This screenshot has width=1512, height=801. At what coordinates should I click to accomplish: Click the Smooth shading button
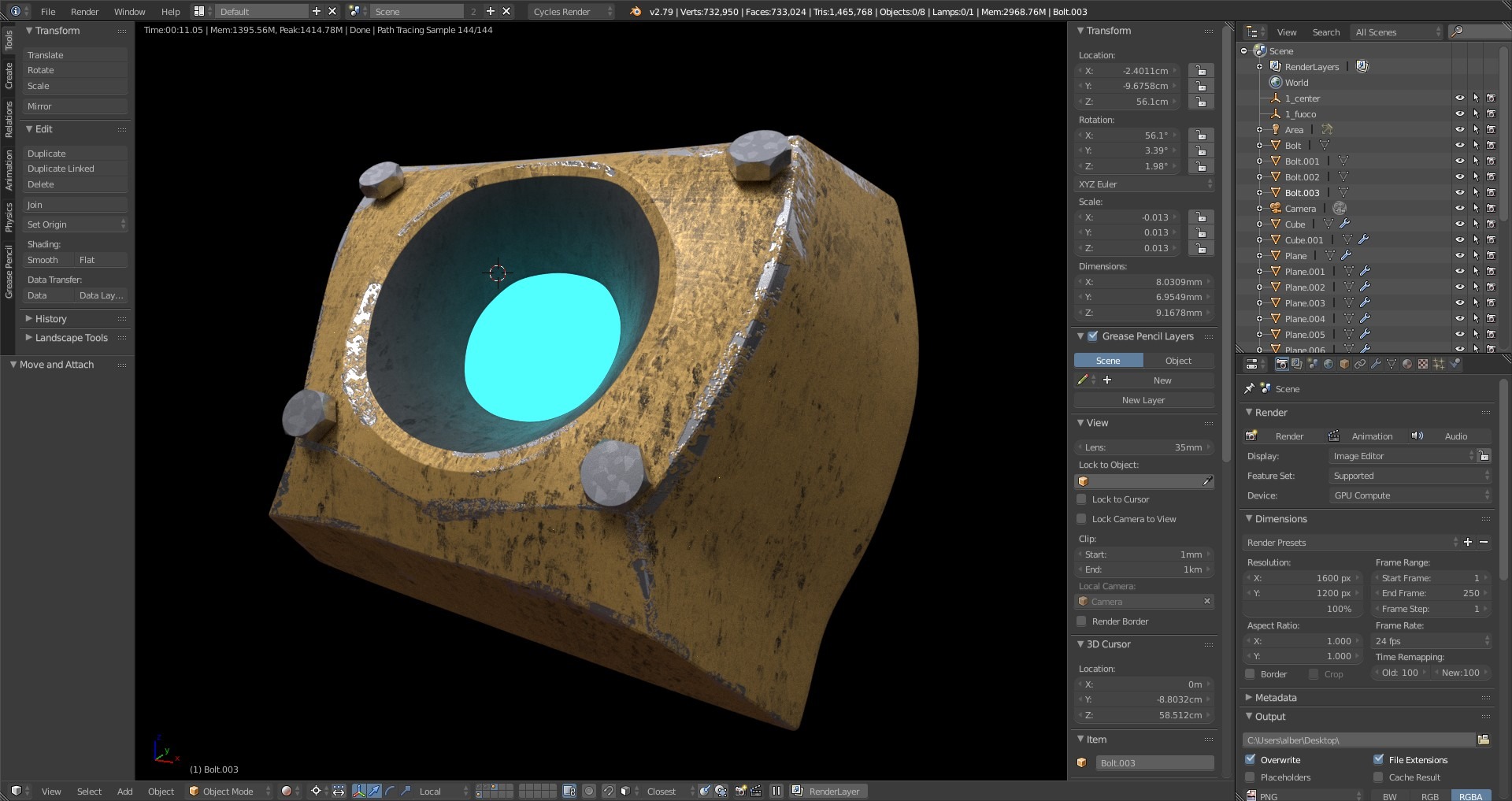coord(48,260)
